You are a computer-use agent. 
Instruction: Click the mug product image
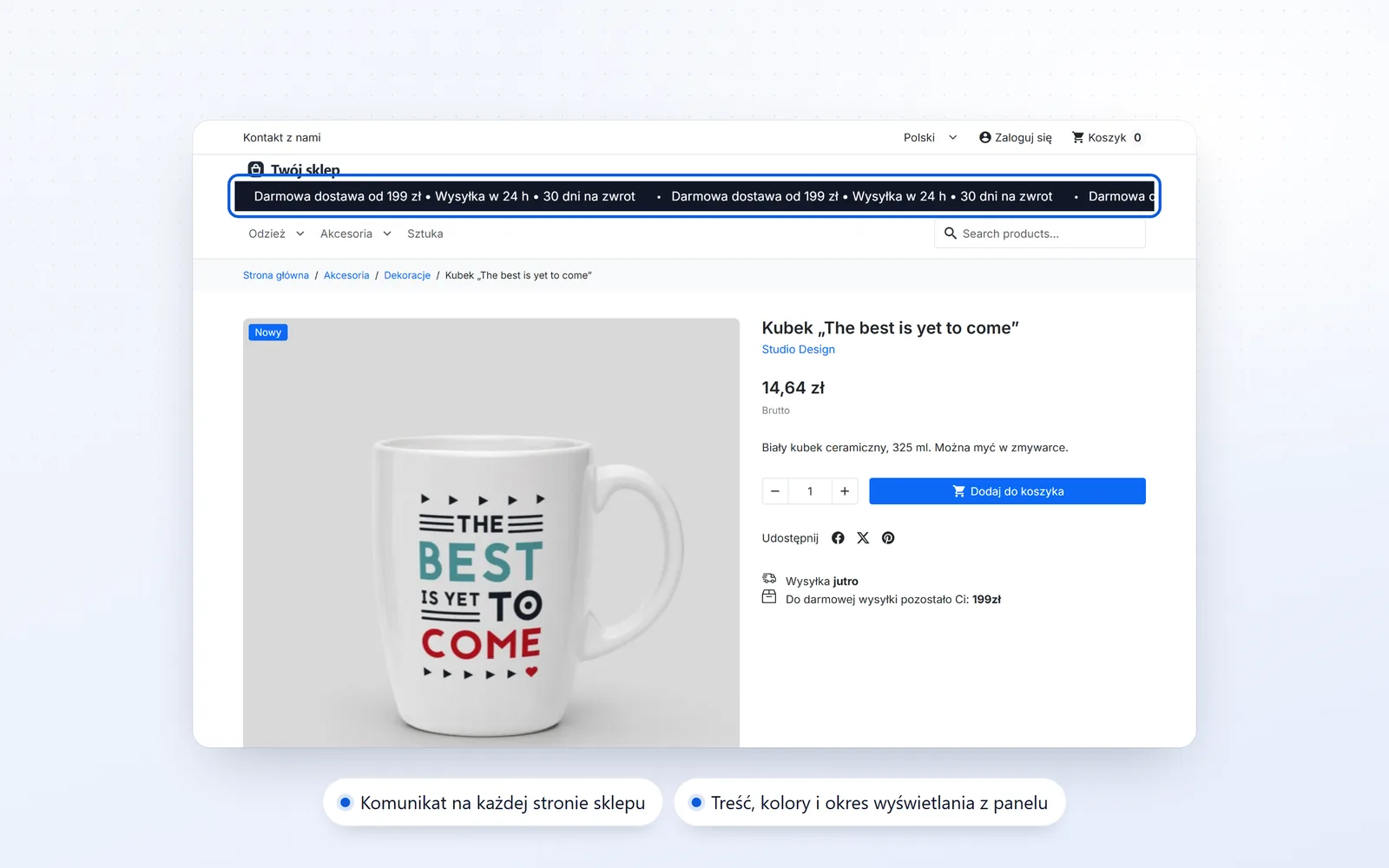click(491, 533)
